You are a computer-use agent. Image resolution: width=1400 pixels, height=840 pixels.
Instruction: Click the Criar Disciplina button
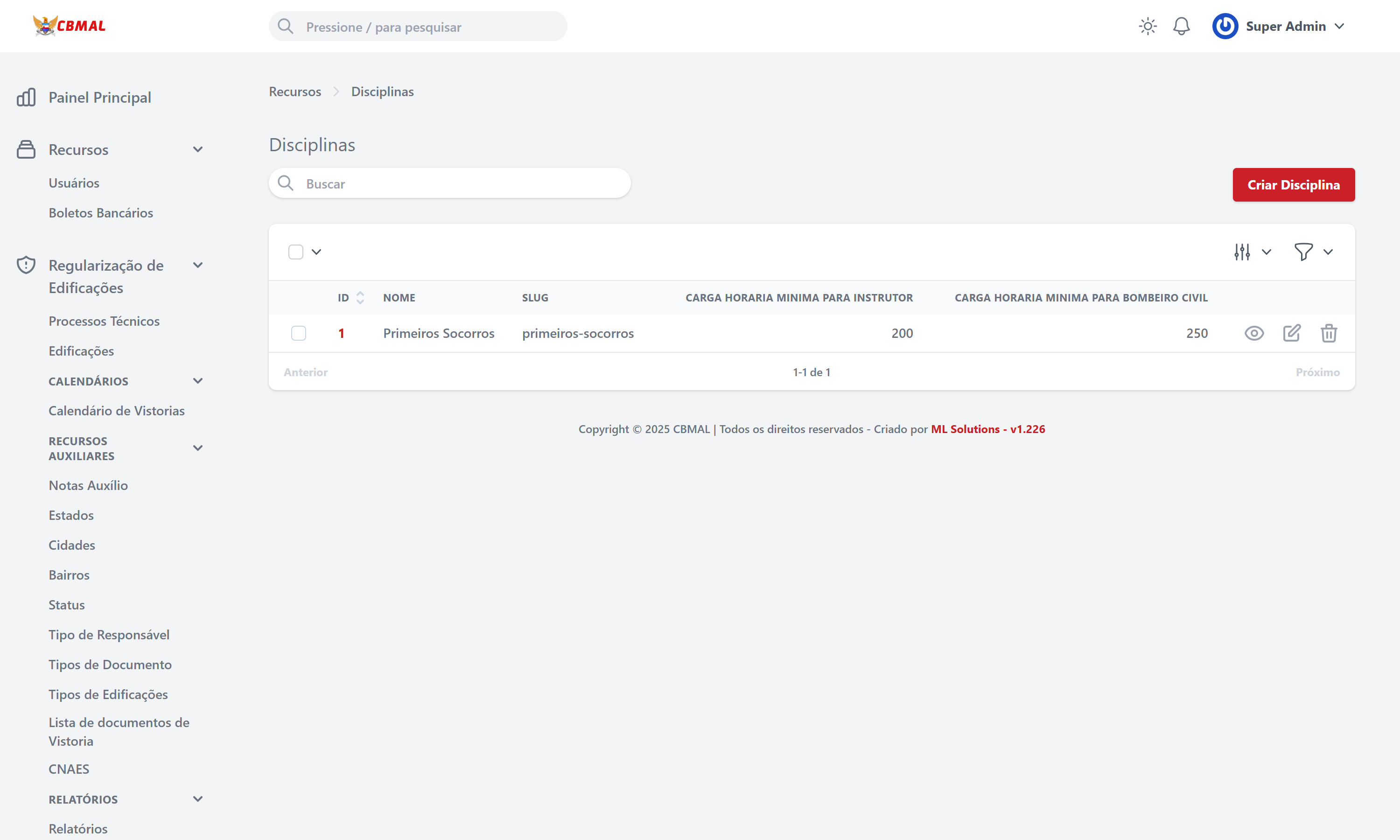[1293, 184]
